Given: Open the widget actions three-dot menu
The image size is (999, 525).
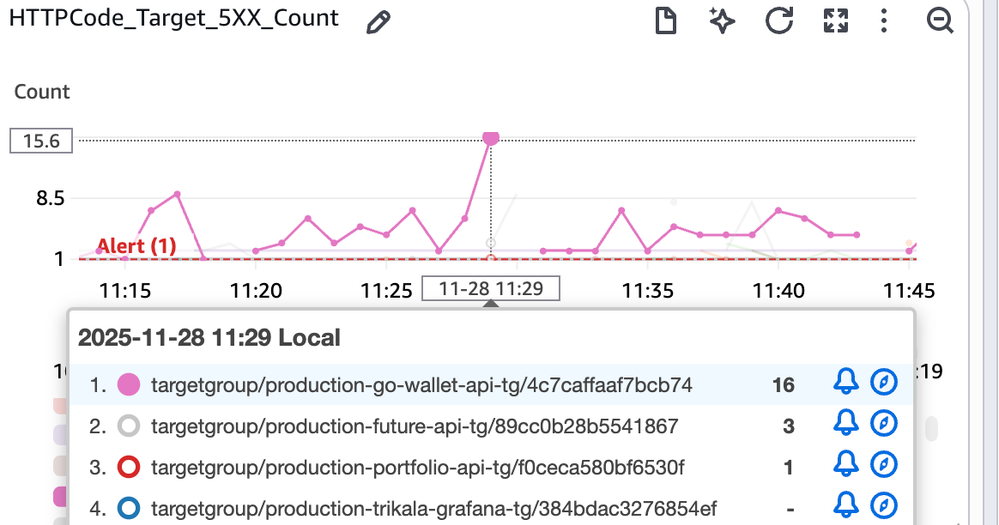Looking at the screenshot, I should [884, 20].
